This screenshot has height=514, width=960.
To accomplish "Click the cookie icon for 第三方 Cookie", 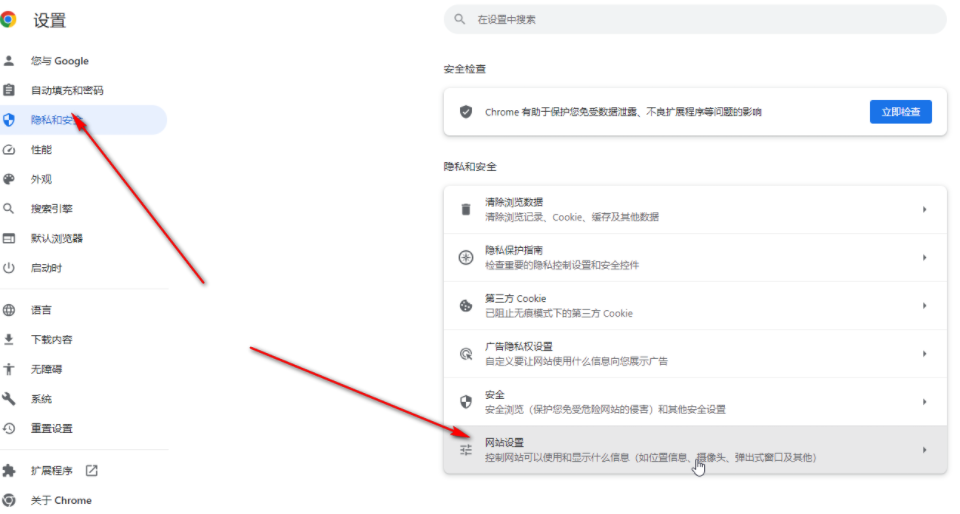I will [466, 305].
